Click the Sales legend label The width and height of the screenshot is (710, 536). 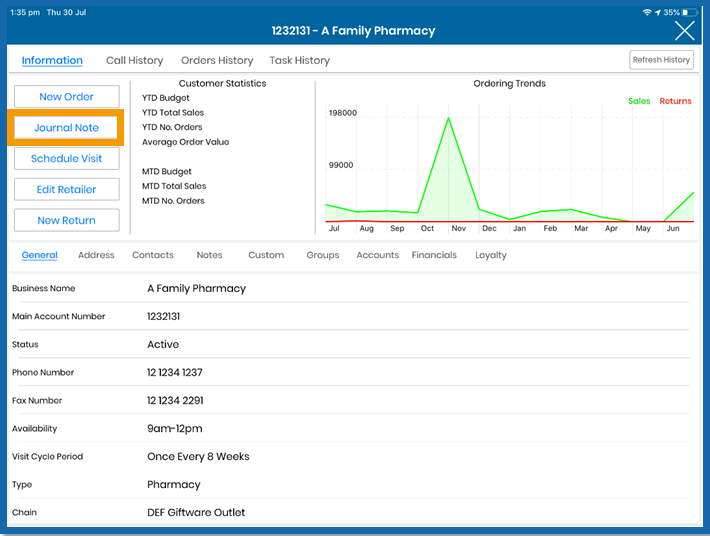pyautogui.click(x=639, y=101)
